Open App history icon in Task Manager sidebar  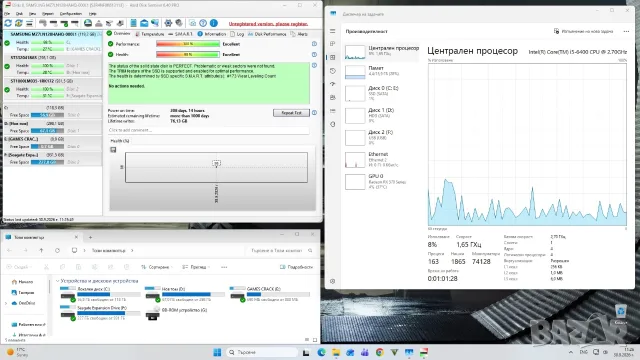[333, 71]
